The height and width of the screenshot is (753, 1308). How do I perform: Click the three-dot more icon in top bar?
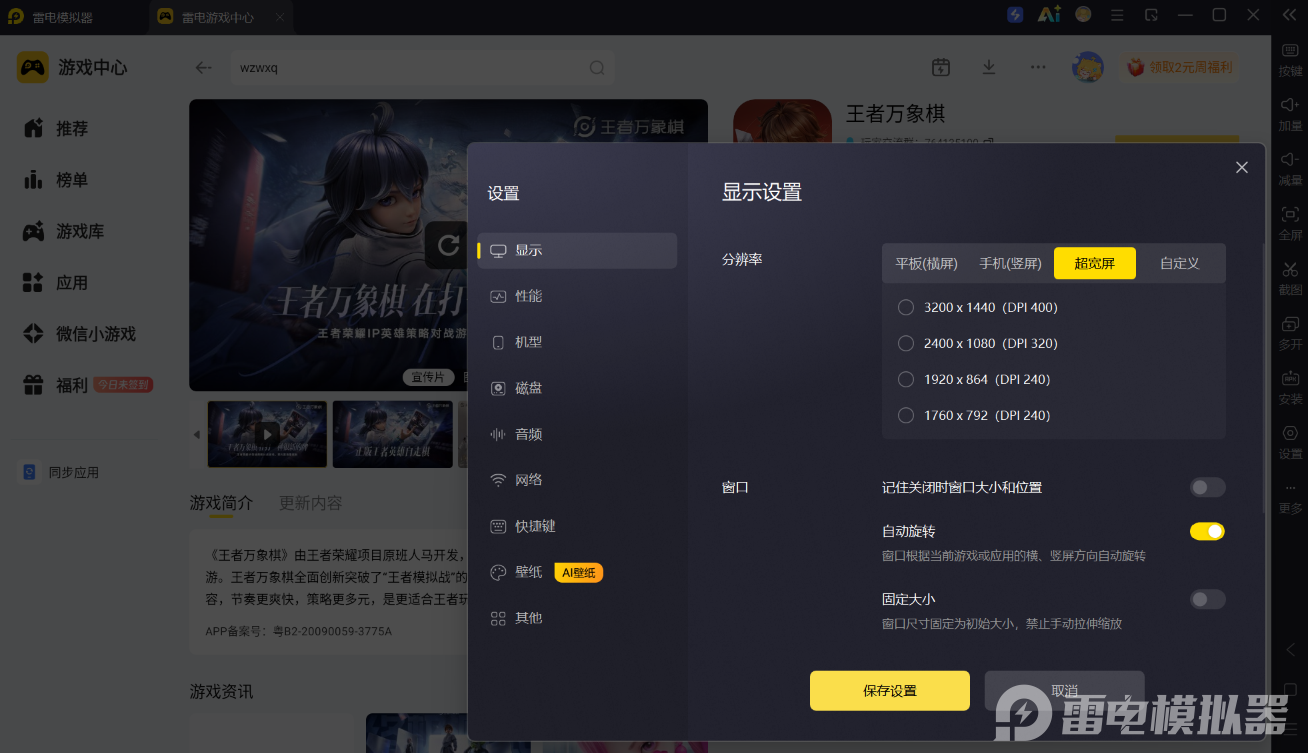[x=1038, y=67]
